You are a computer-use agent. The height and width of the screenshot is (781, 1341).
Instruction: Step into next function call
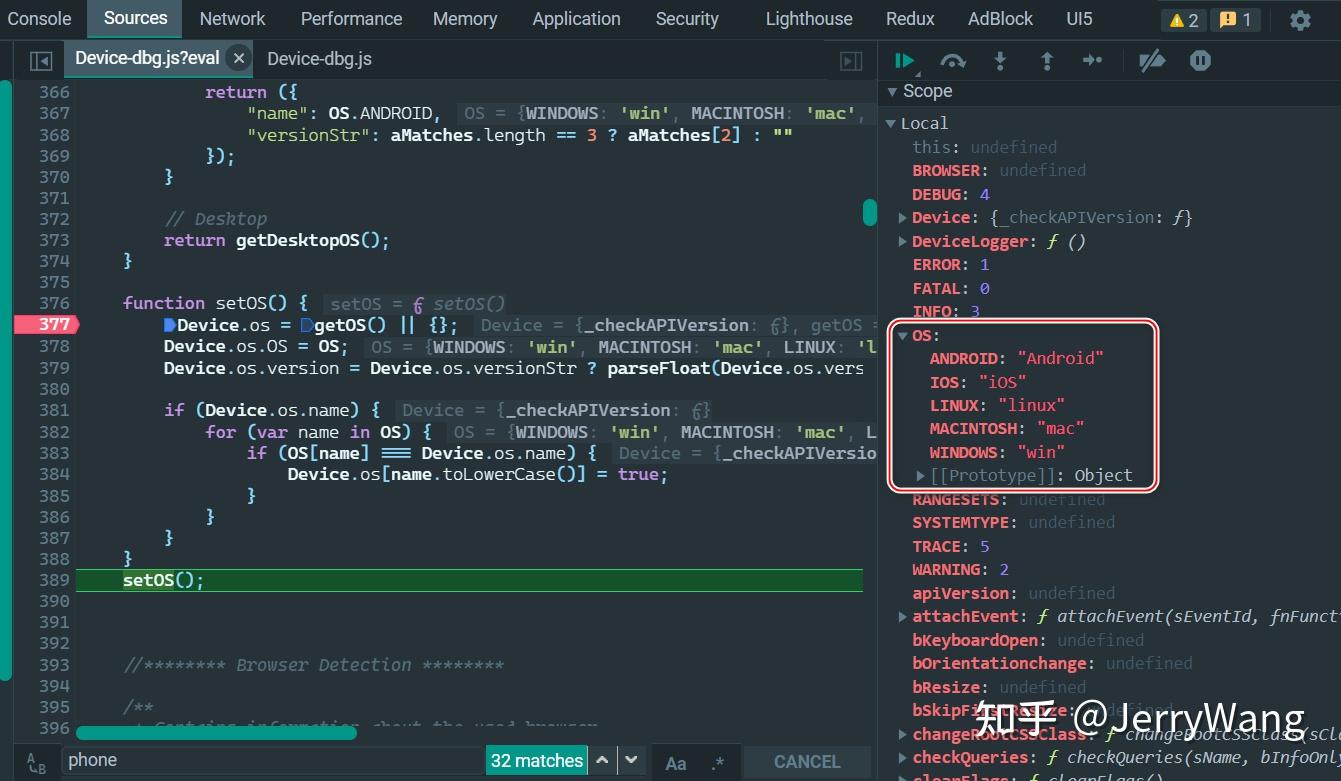coord(1000,61)
